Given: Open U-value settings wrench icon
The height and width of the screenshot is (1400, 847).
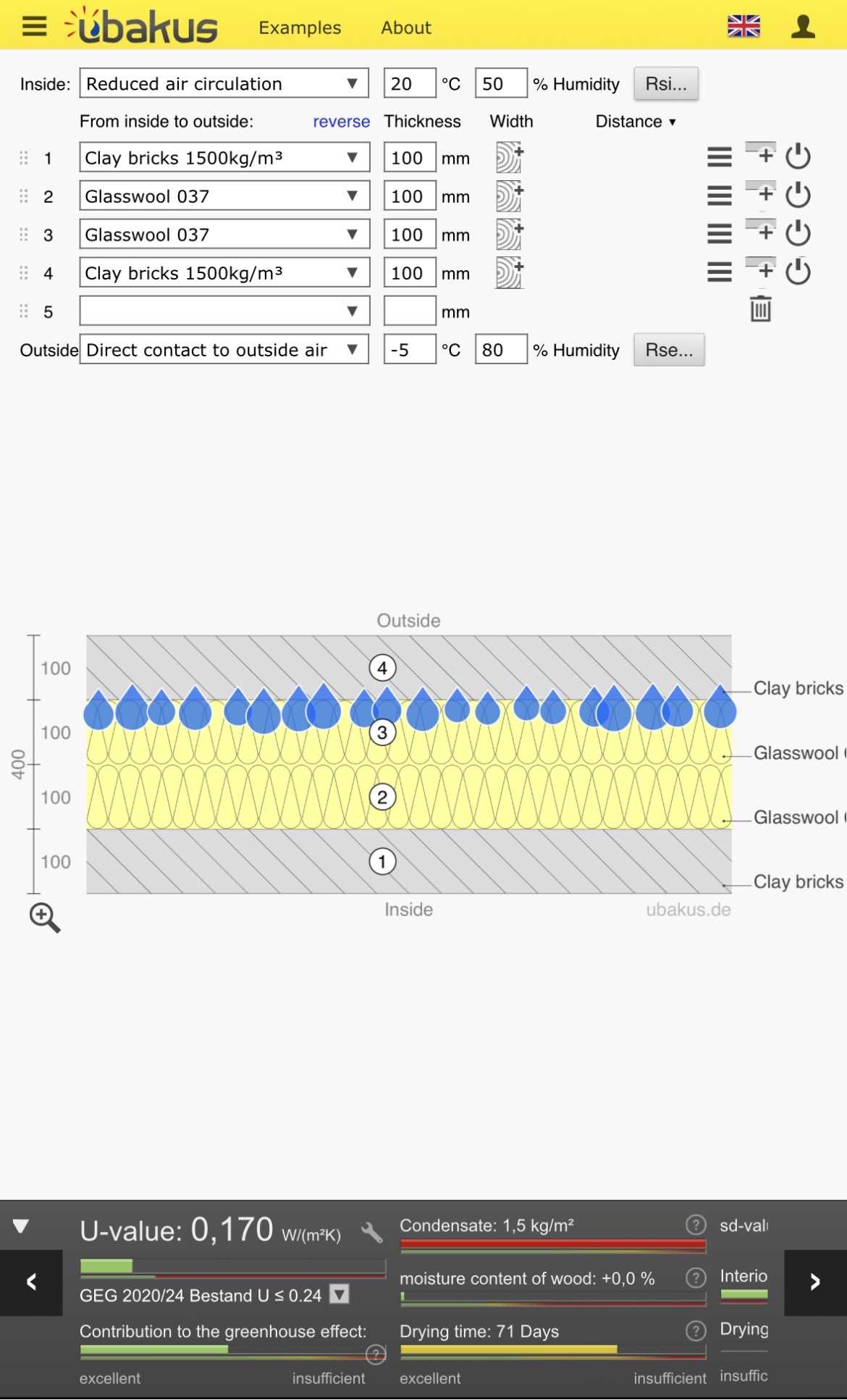Looking at the screenshot, I should (x=371, y=1232).
